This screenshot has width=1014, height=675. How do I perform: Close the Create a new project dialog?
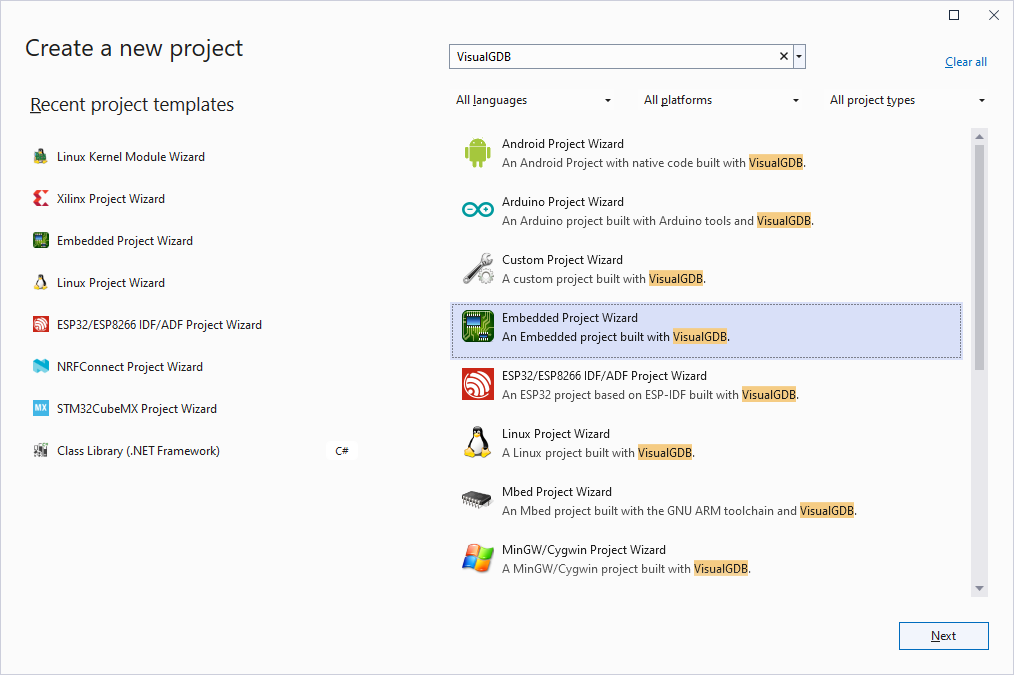pos(994,15)
